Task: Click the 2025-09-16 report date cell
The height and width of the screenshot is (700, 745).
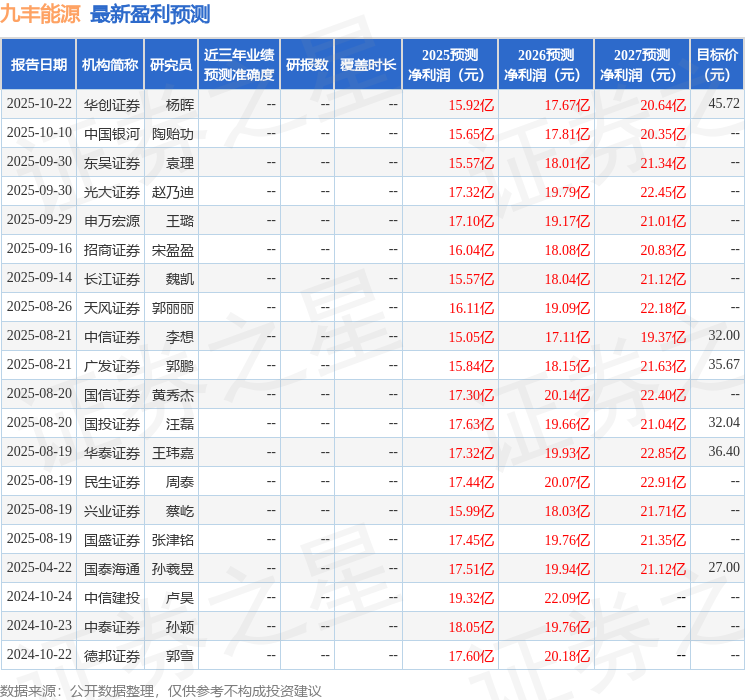Action: (39, 249)
